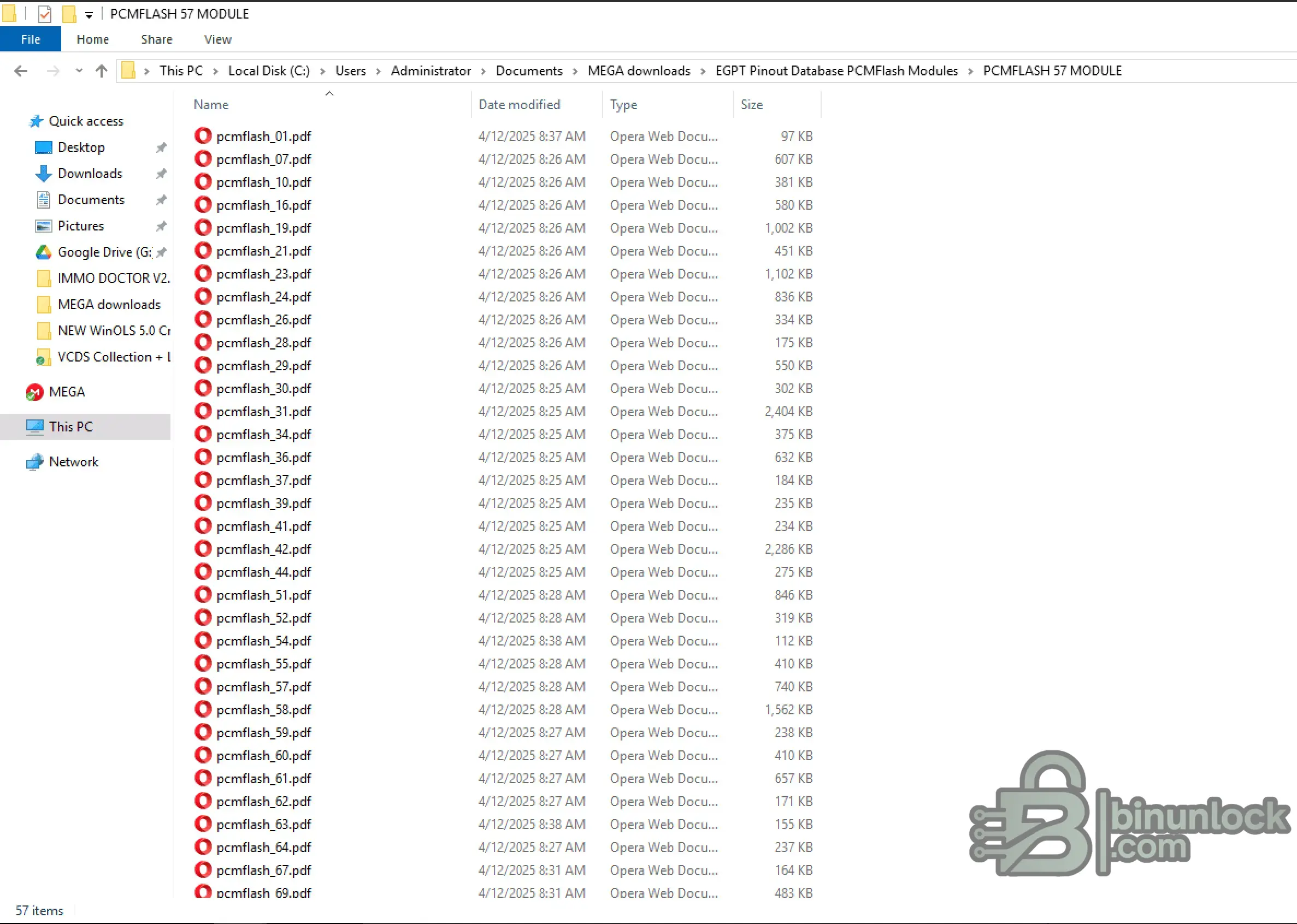The image size is (1297, 924).
Task: Open NEW WinOLS 5.0 folder in sidebar
Action: (114, 330)
